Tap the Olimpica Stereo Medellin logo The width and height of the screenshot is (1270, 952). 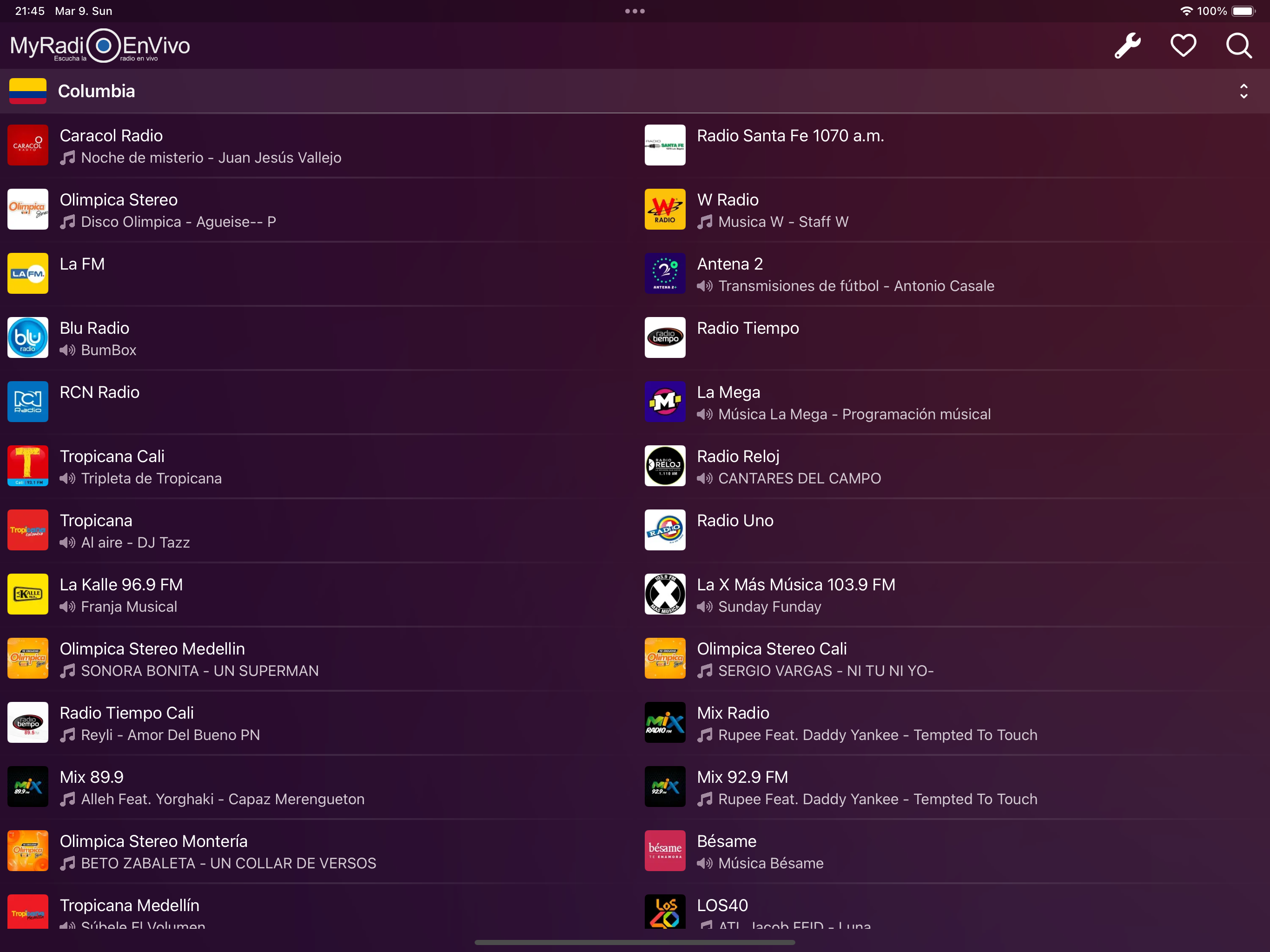pyautogui.click(x=27, y=659)
